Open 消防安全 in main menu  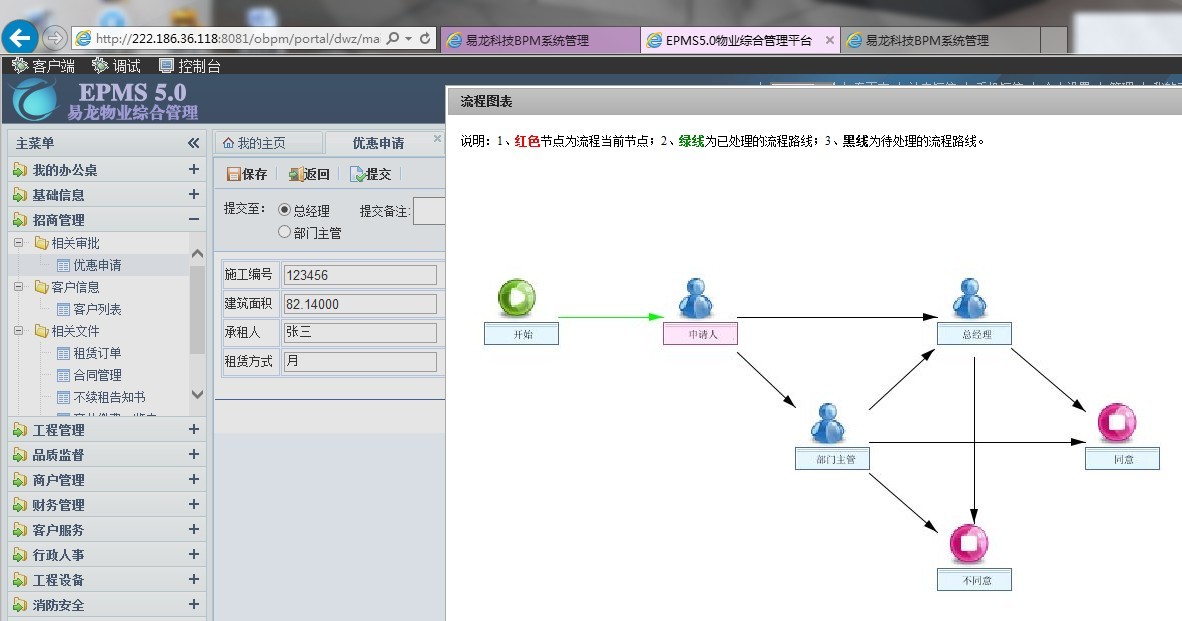pyautogui.click(x=106, y=604)
